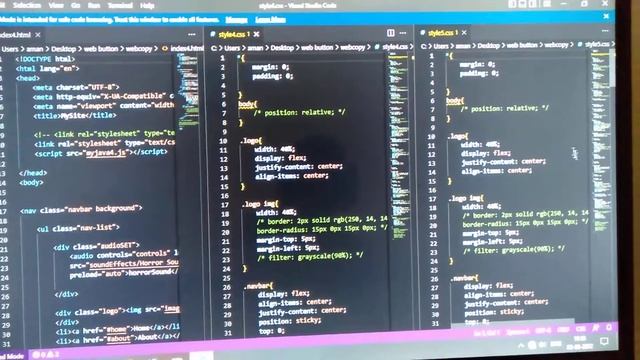640x360 pixels.
Task: Follow the myjava4.js script link
Action: (106, 153)
